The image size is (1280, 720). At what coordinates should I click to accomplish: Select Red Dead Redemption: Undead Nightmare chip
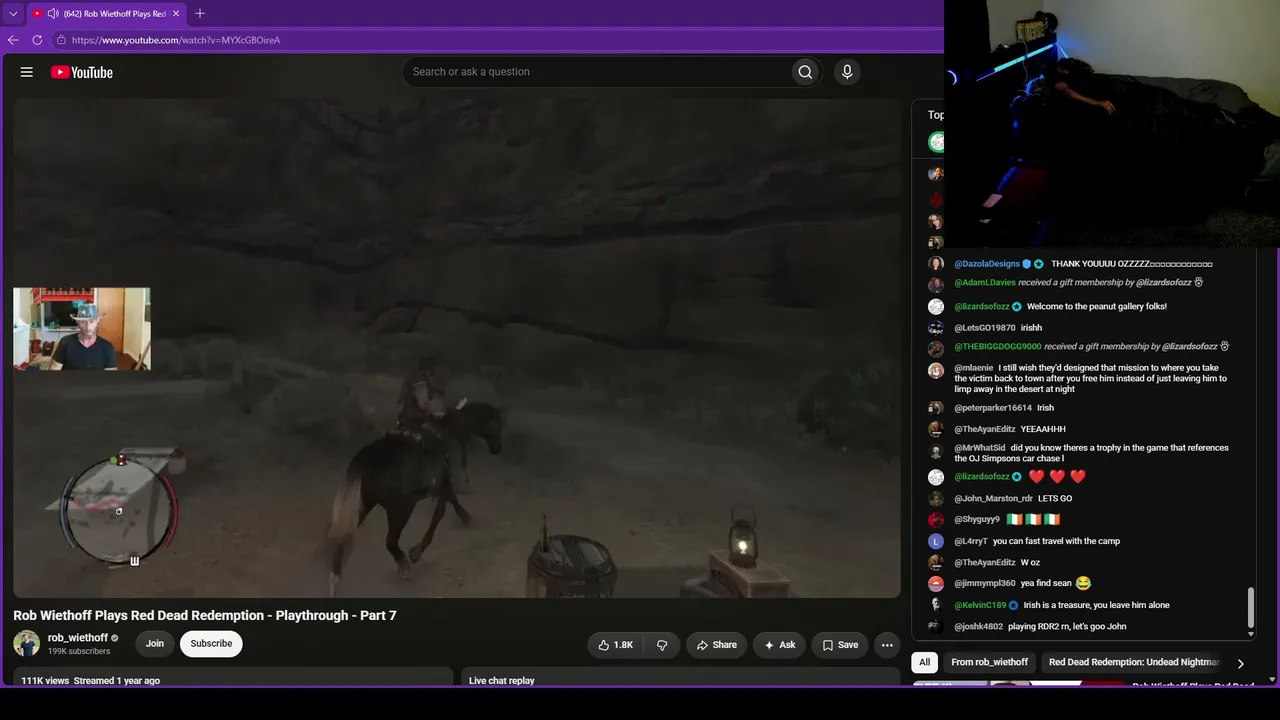coord(1134,662)
